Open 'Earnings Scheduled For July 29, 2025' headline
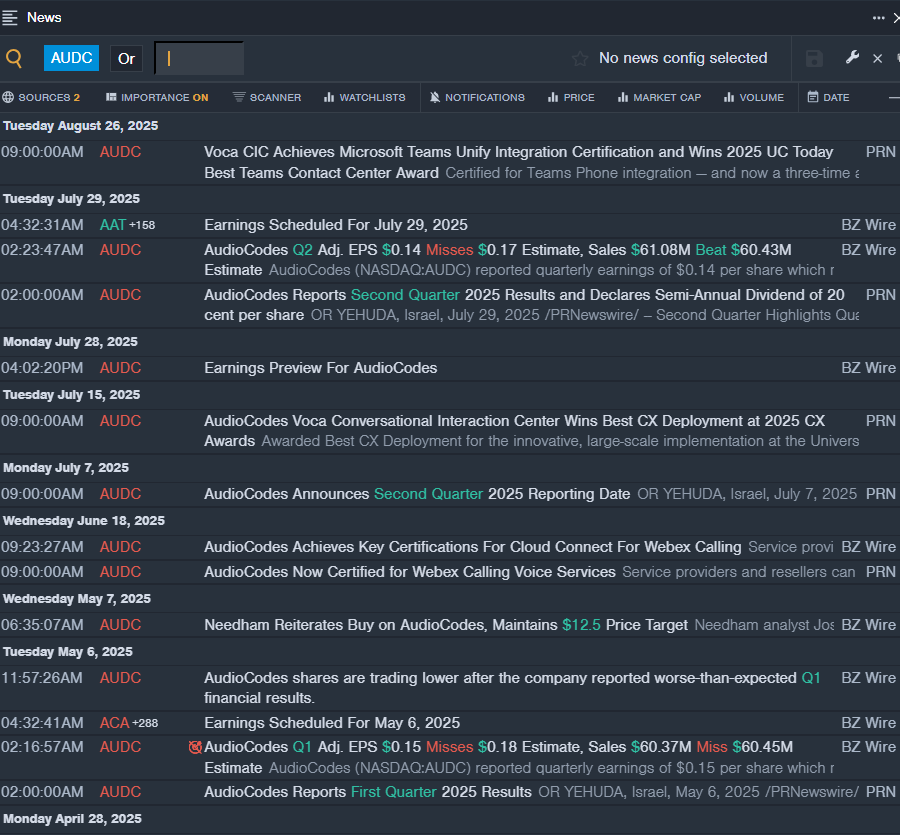This screenshot has width=900, height=835. (336, 225)
